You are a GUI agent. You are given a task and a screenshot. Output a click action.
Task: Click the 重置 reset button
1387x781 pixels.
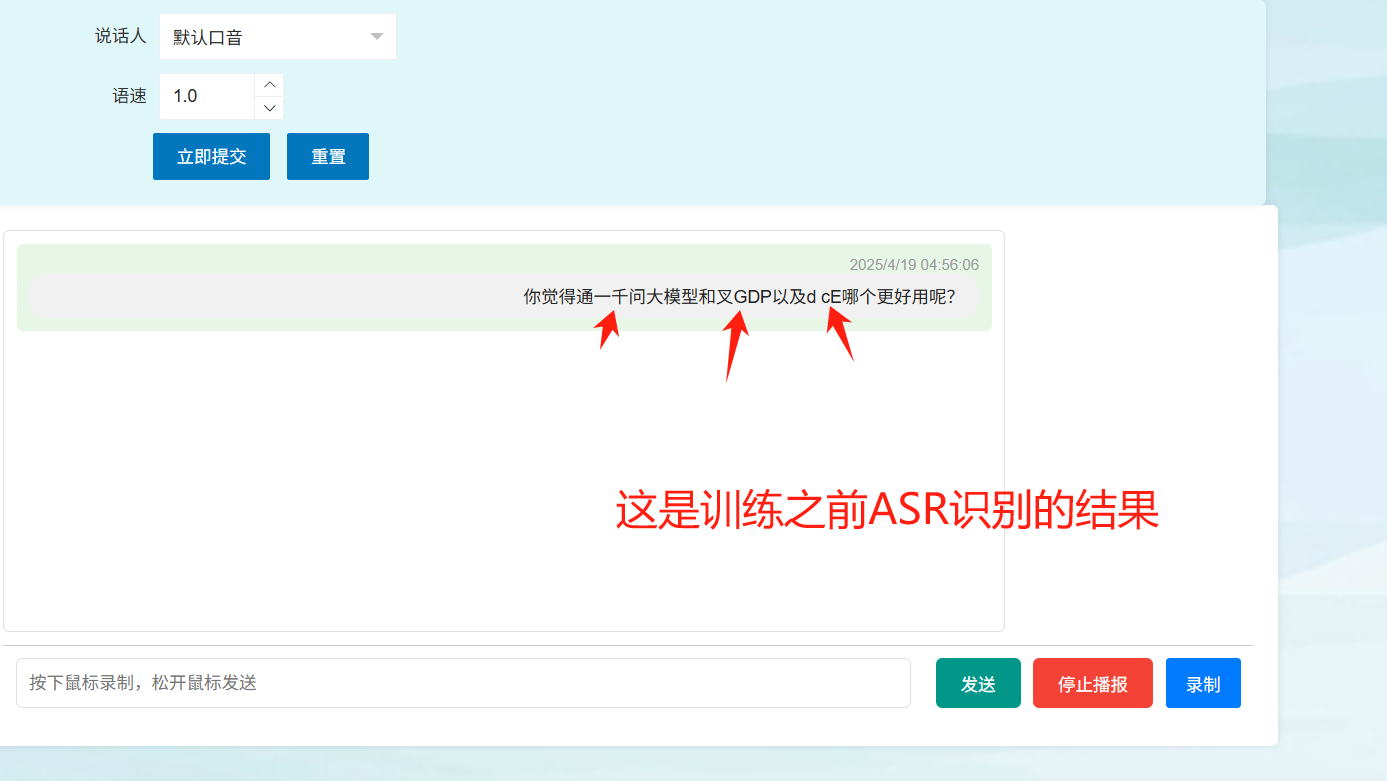tap(328, 157)
